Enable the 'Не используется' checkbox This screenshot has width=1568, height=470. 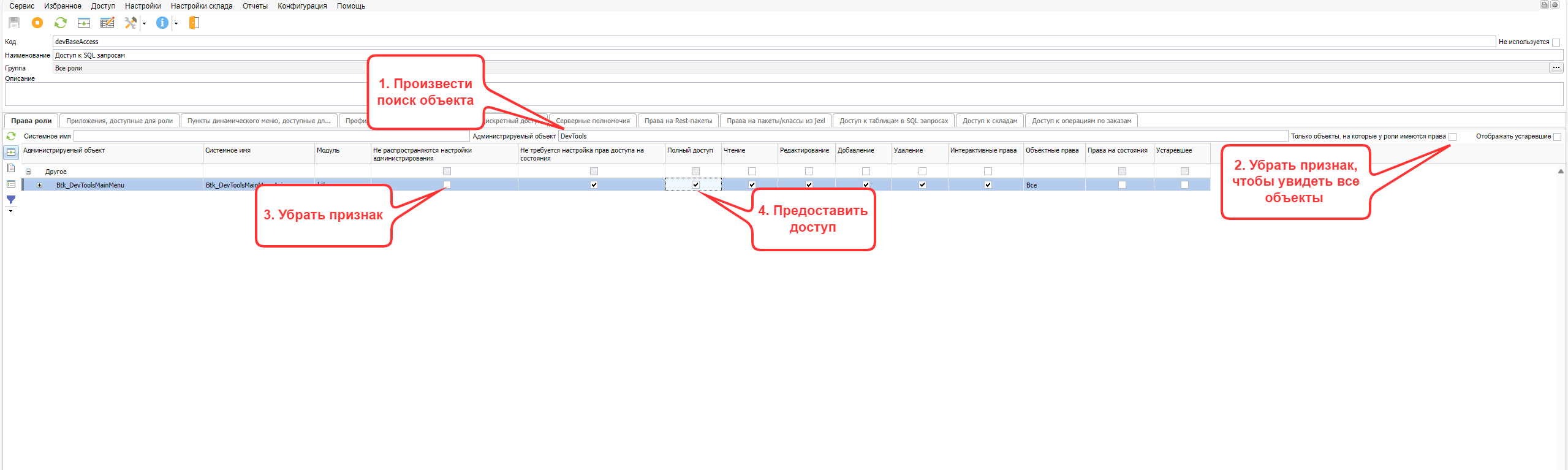coord(1556,42)
